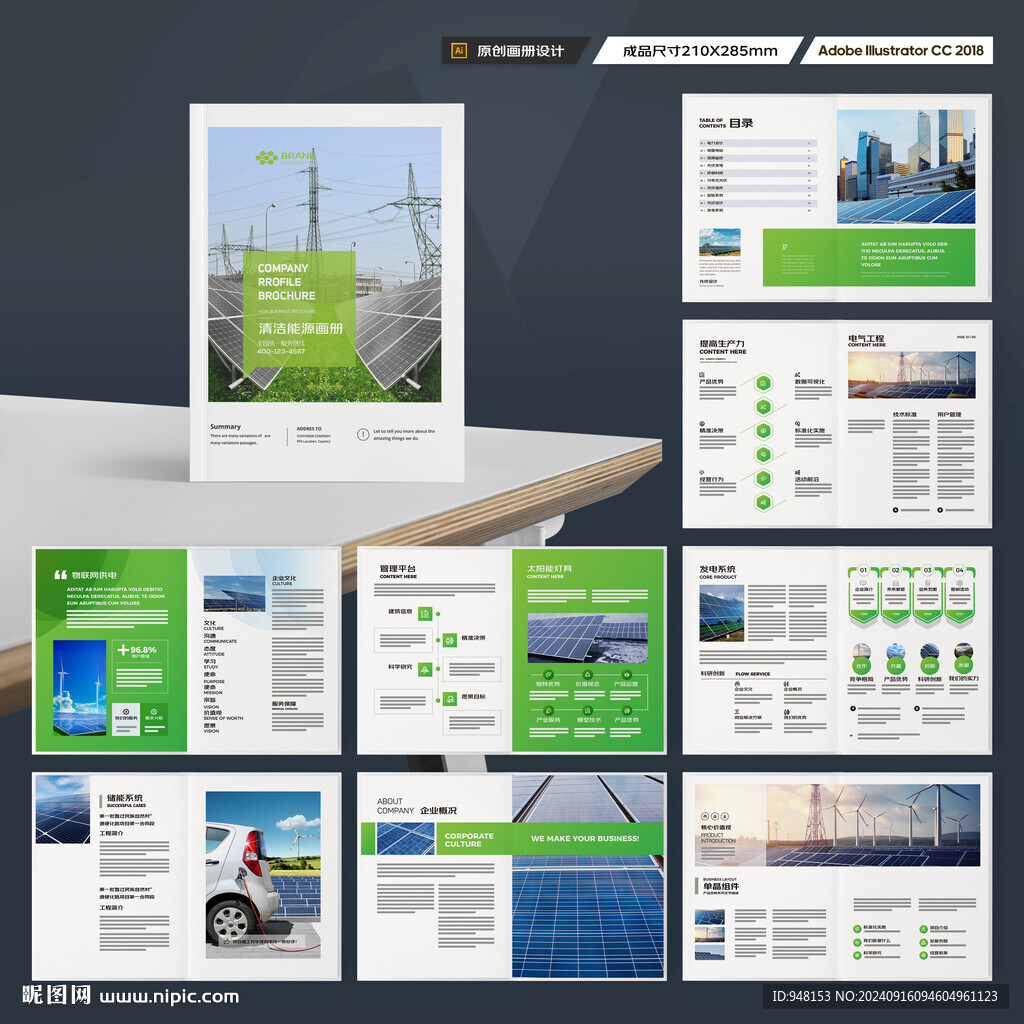1024x1024 pixels.
Task: Click the '01' numbered badge
Action: 863,570
